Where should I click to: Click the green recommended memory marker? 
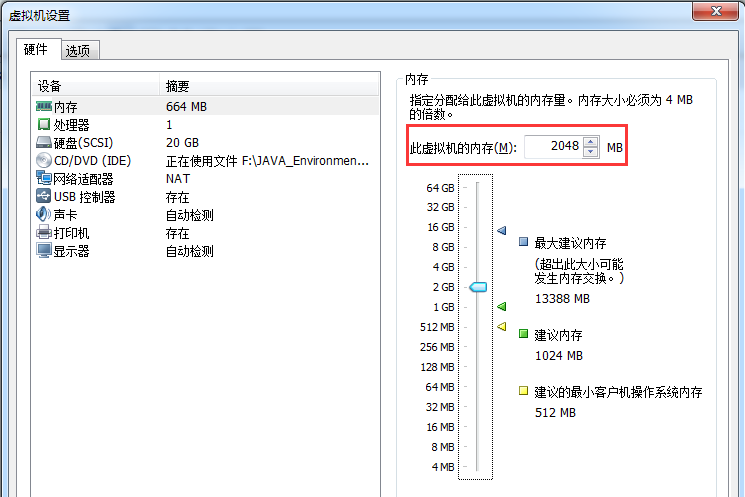(502, 306)
